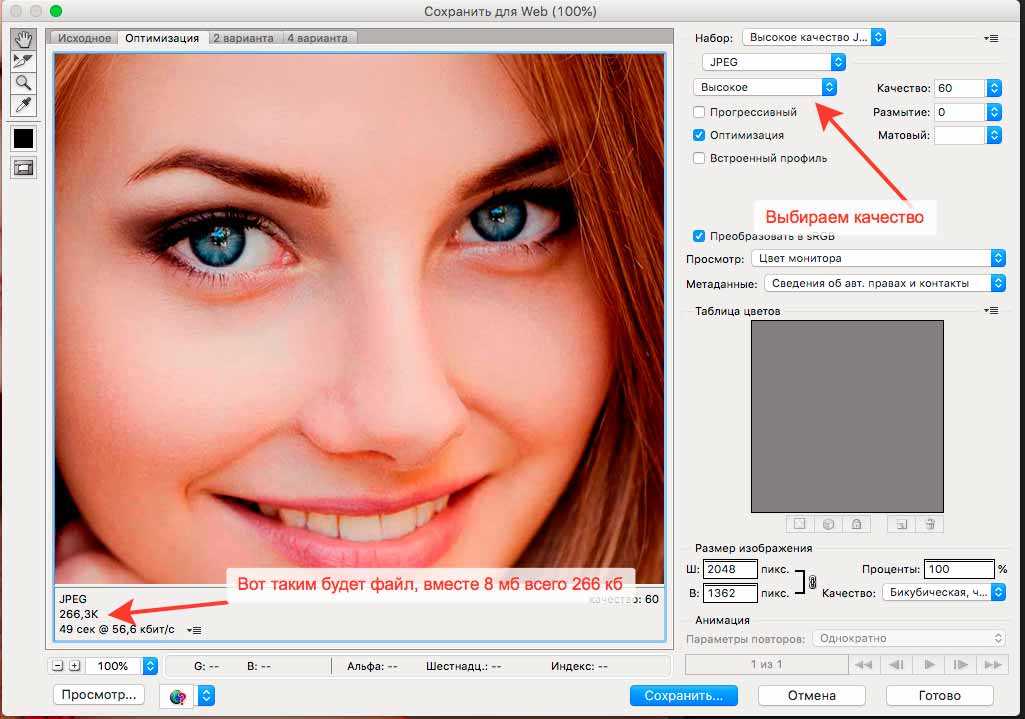
Task: Click the 49 сек @ 56,6 кбит/с text
Action: point(117,629)
